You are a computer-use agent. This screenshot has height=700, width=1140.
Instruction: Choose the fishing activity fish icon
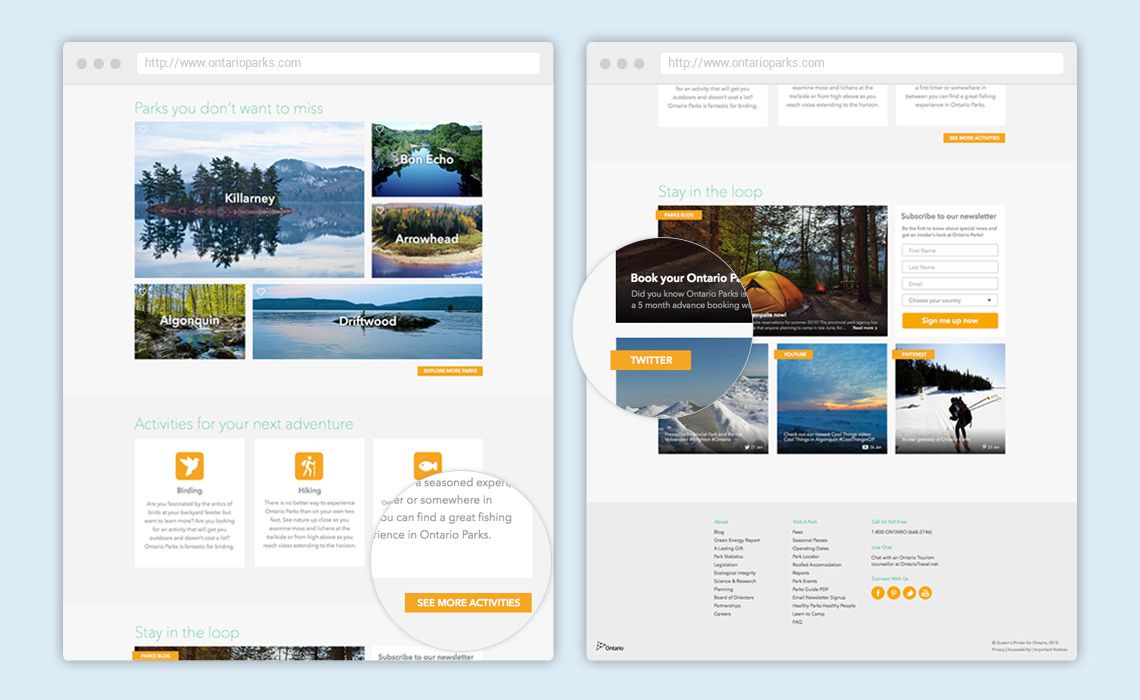pyautogui.click(x=428, y=464)
